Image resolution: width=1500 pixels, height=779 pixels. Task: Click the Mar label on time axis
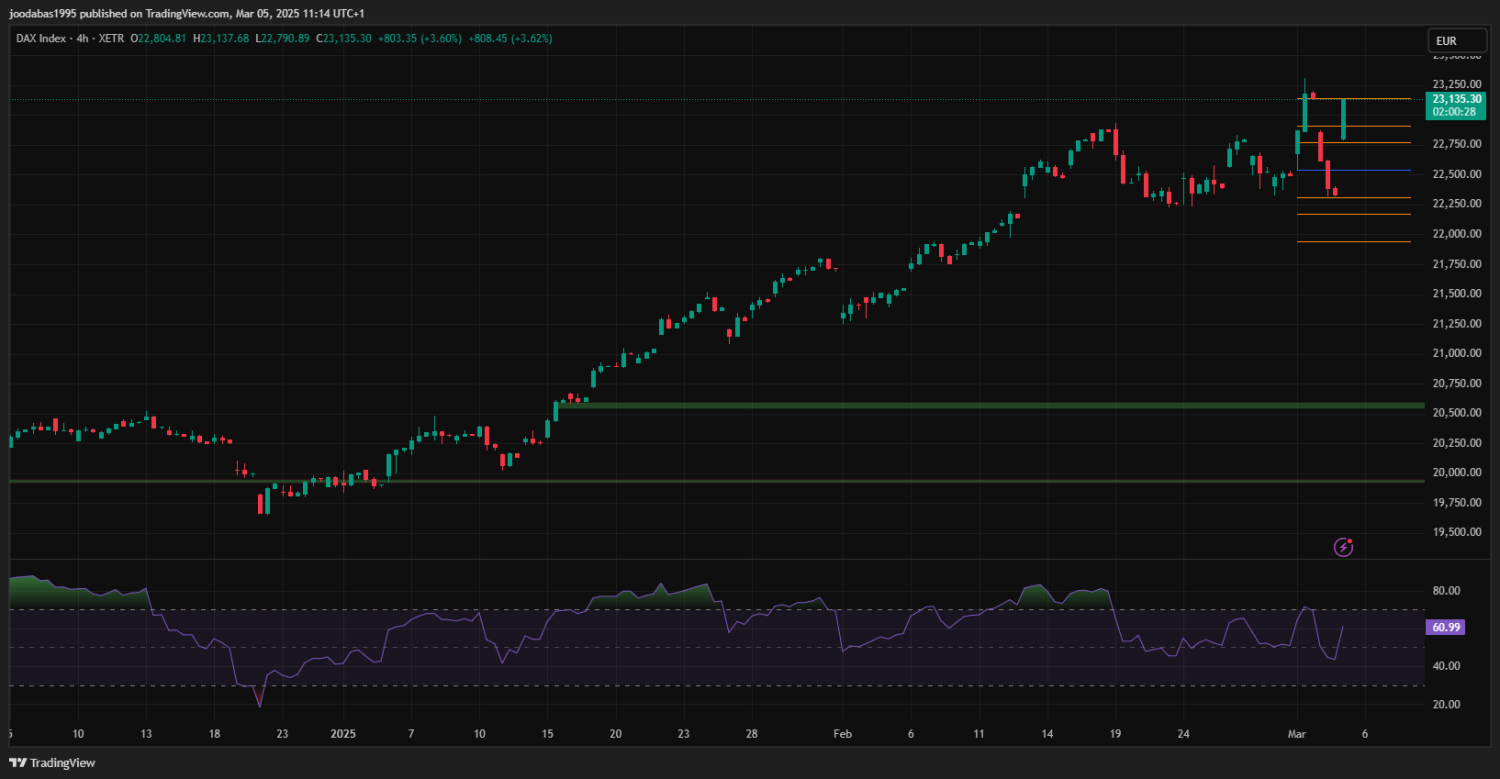pyautogui.click(x=1297, y=733)
